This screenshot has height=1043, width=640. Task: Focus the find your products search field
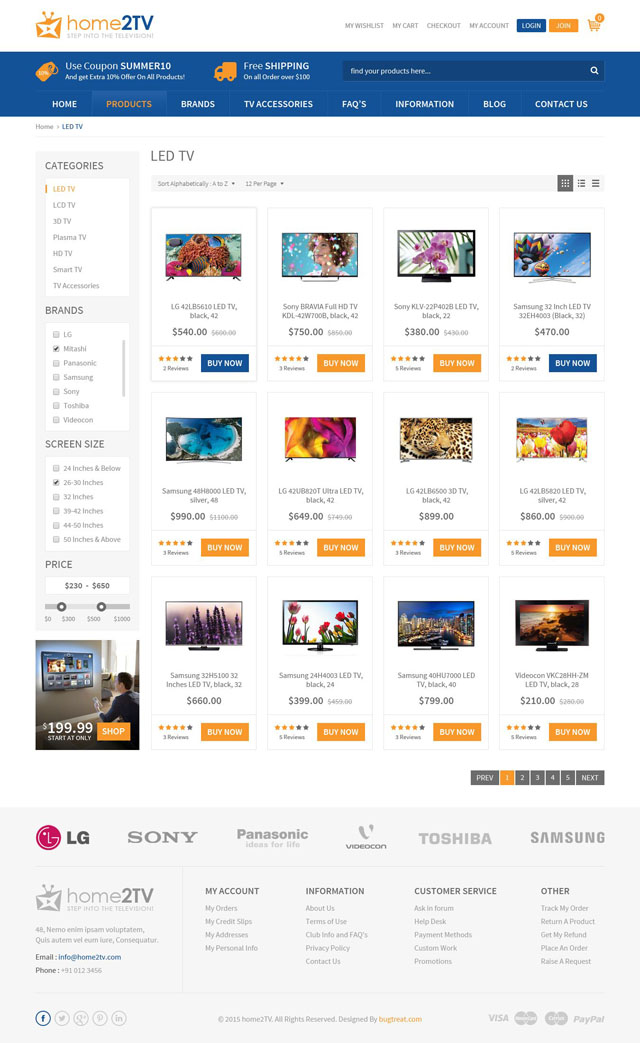tap(464, 71)
